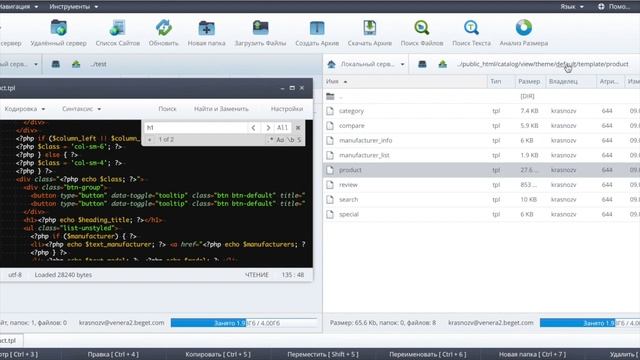Create a folder with Новая папка icon

pyautogui.click(x=207, y=28)
